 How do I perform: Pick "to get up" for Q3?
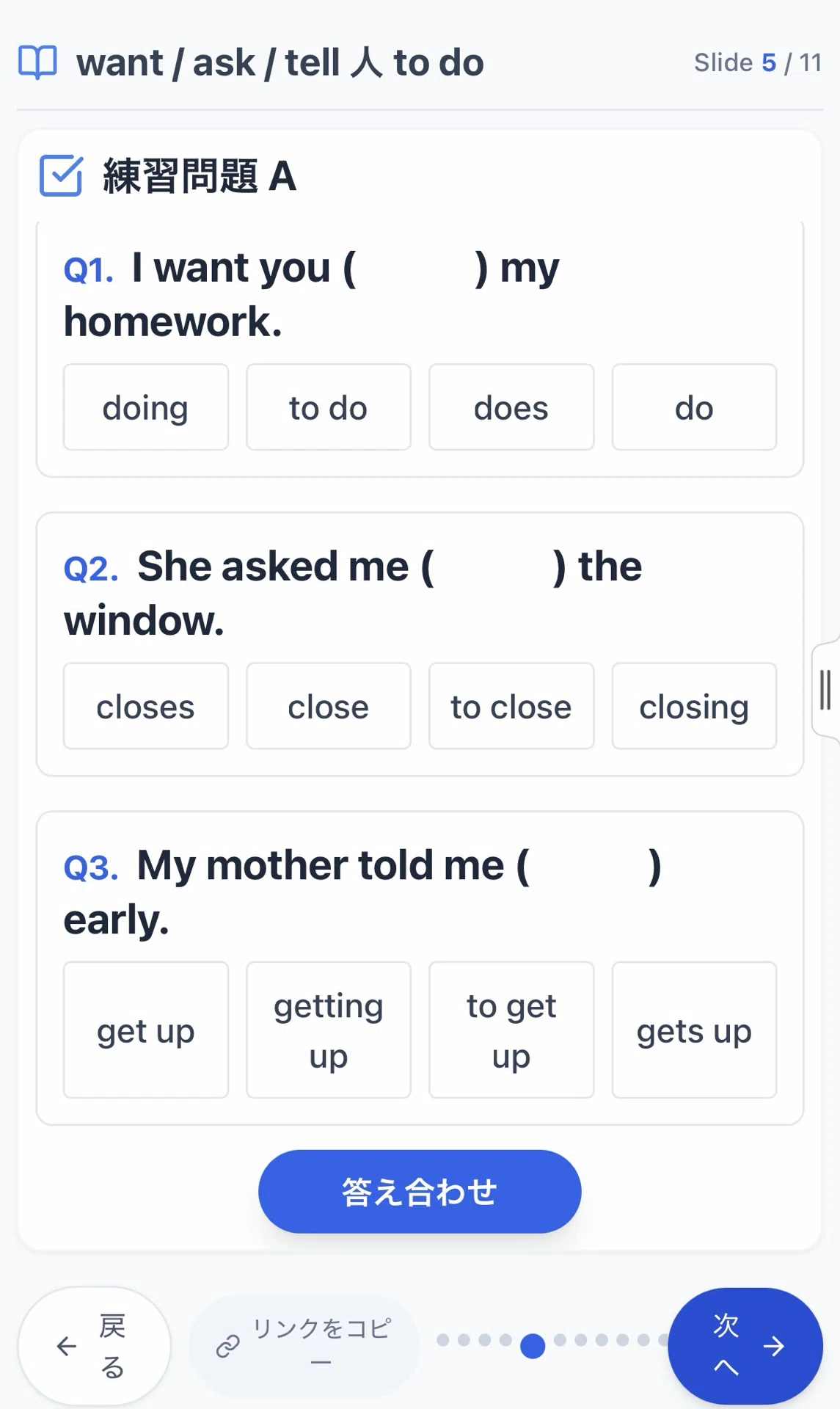(511, 1030)
